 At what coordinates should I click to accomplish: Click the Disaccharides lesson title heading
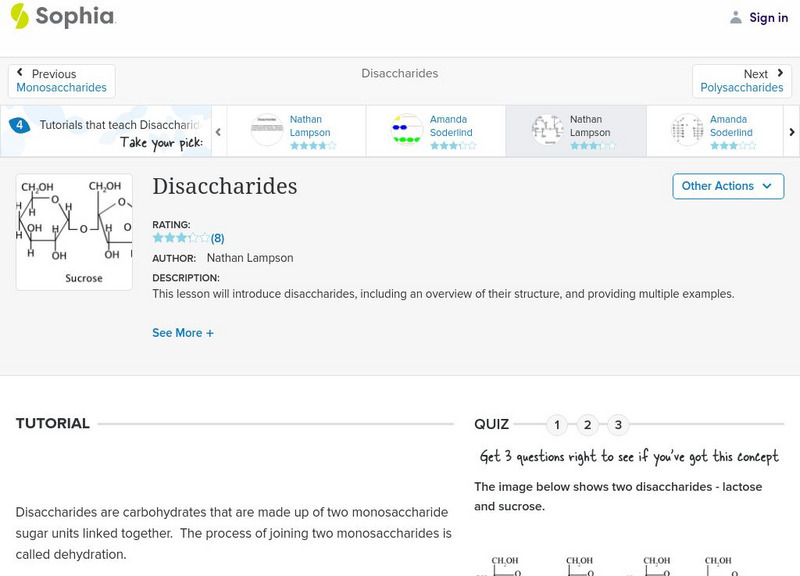tap(224, 186)
